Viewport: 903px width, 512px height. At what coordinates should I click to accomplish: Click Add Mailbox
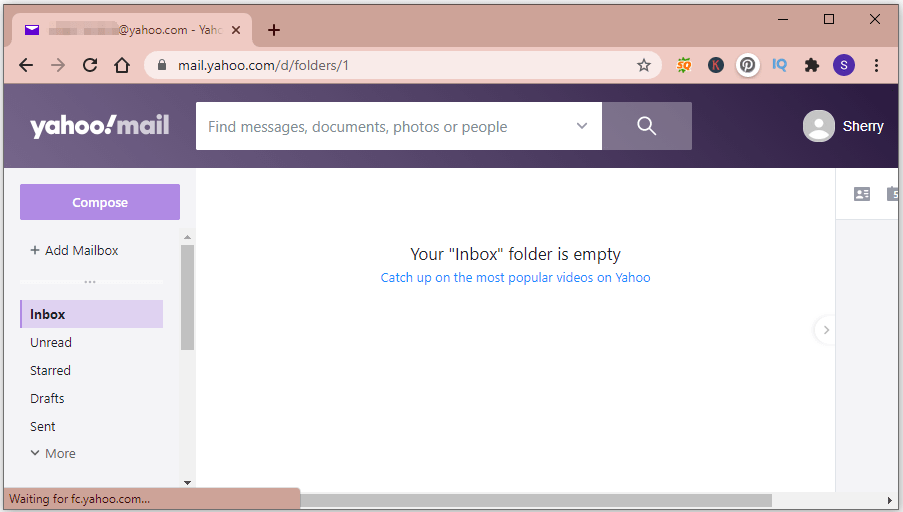74,251
